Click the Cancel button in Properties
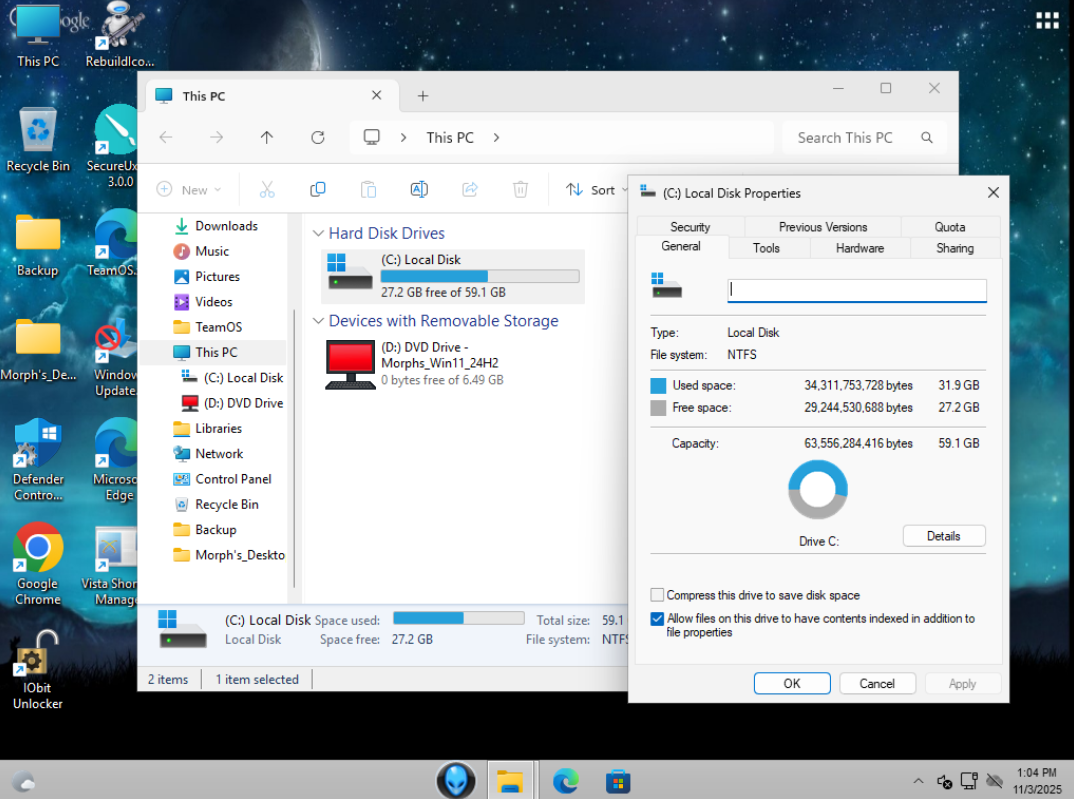The width and height of the screenshot is (1074, 799). coord(876,684)
